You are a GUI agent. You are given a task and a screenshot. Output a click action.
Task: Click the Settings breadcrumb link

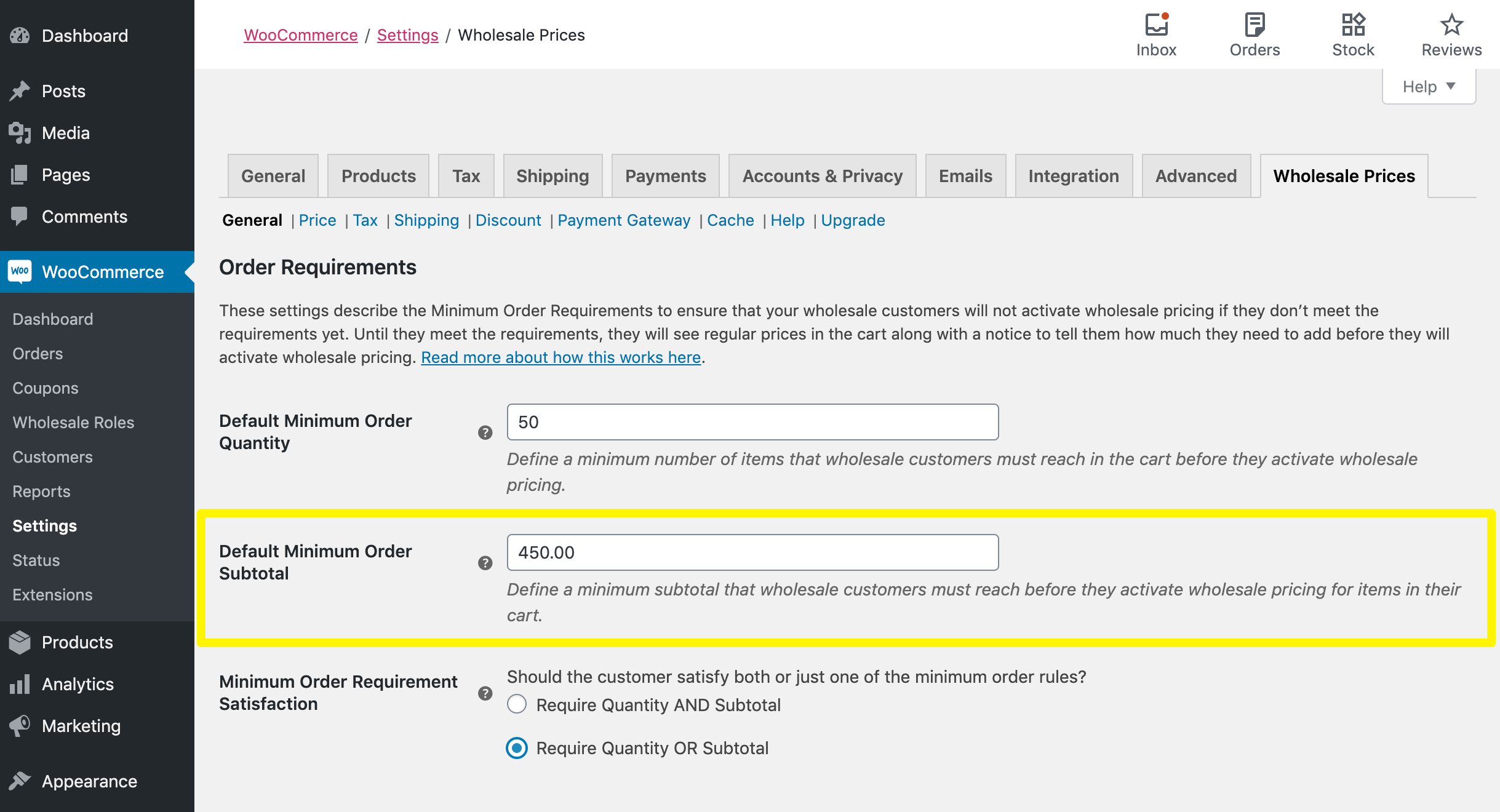click(x=408, y=35)
